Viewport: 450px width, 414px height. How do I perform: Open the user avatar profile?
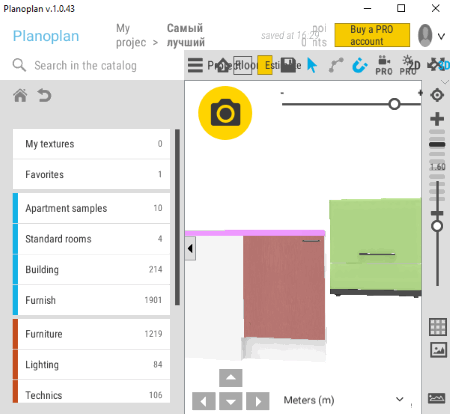pos(425,35)
